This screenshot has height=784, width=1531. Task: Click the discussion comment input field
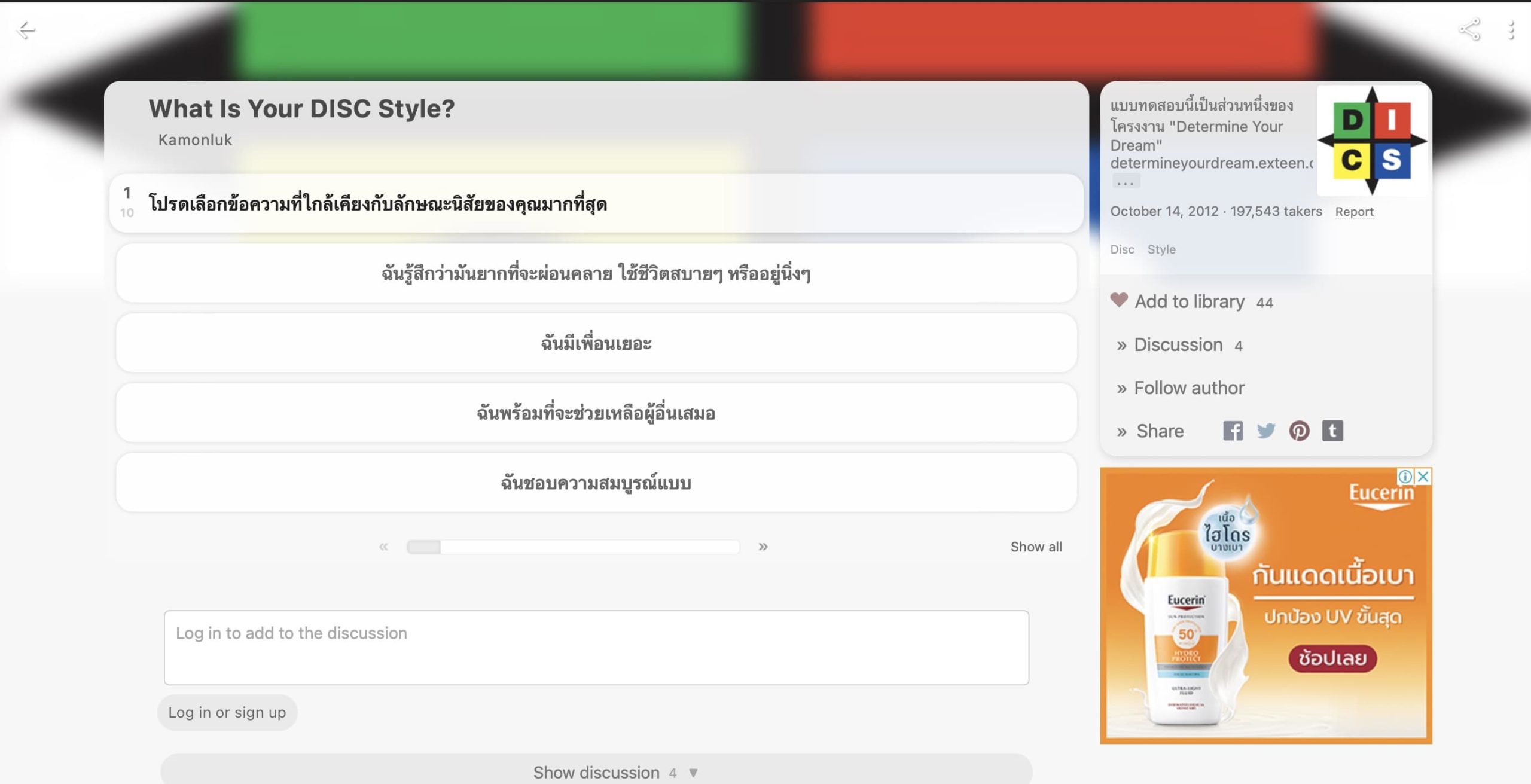tap(596, 647)
